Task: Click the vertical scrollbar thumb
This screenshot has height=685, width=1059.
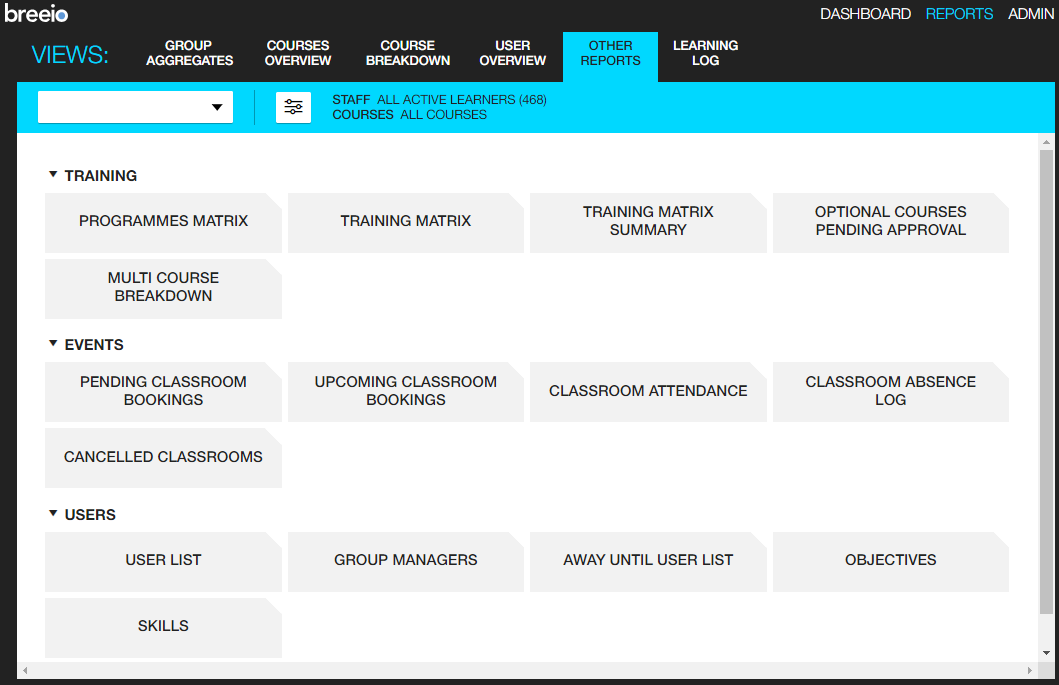Action: [1046, 382]
